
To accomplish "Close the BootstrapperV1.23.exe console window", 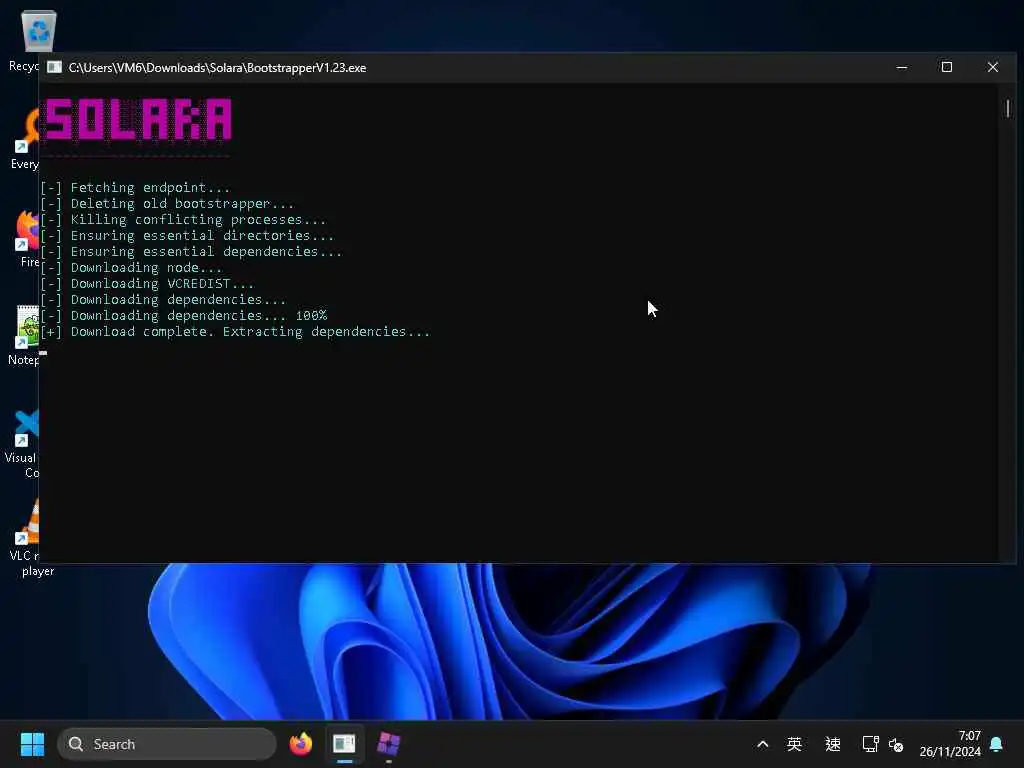I will point(993,67).
